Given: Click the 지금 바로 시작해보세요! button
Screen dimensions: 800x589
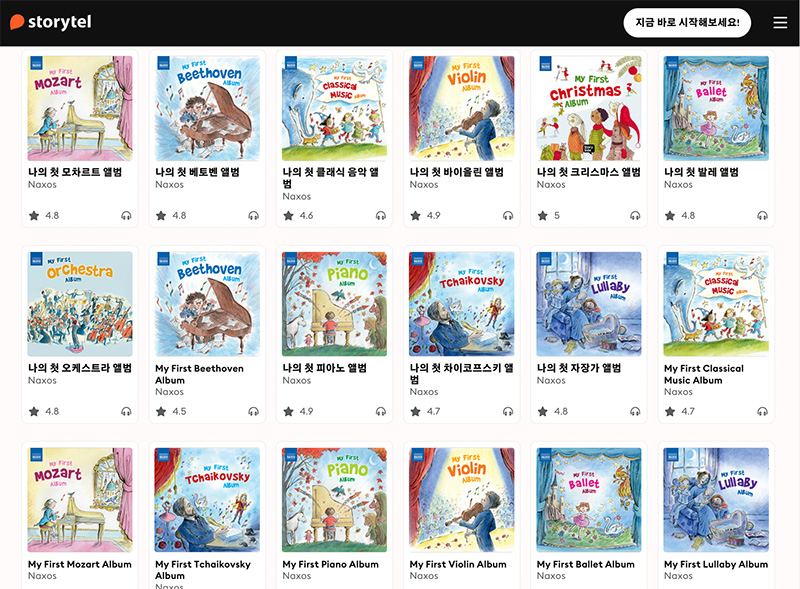Looking at the screenshot, I should [687, 22].
